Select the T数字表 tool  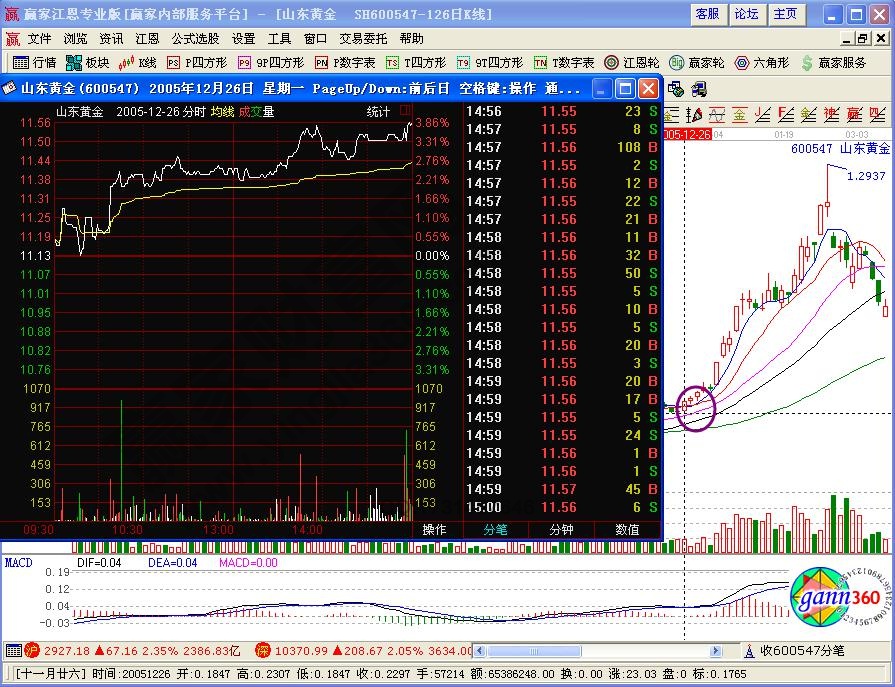click(x=563, y=62)
